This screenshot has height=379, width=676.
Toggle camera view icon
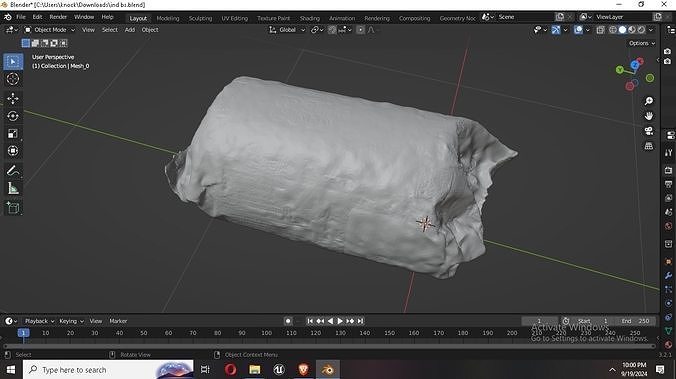click(648, 131)
